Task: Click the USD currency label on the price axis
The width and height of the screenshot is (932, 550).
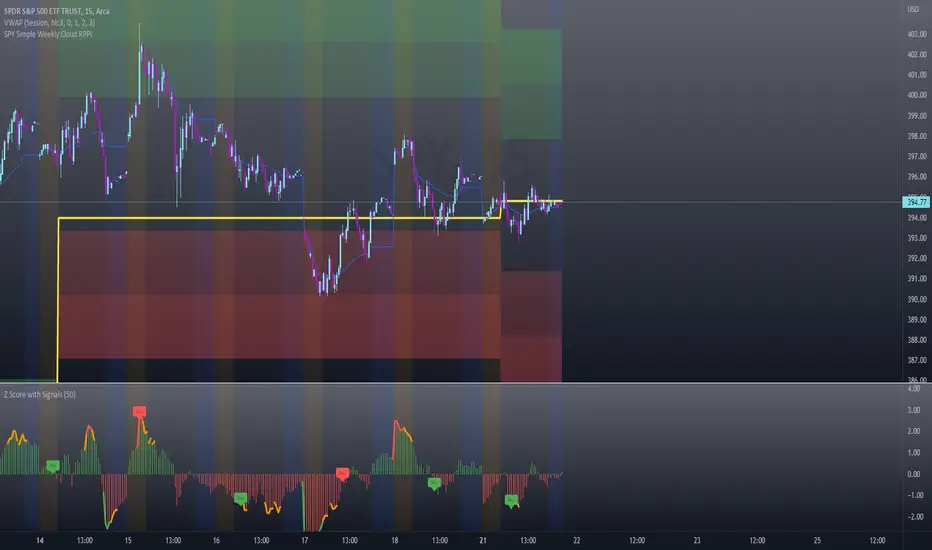Action: tap(913, 9)
